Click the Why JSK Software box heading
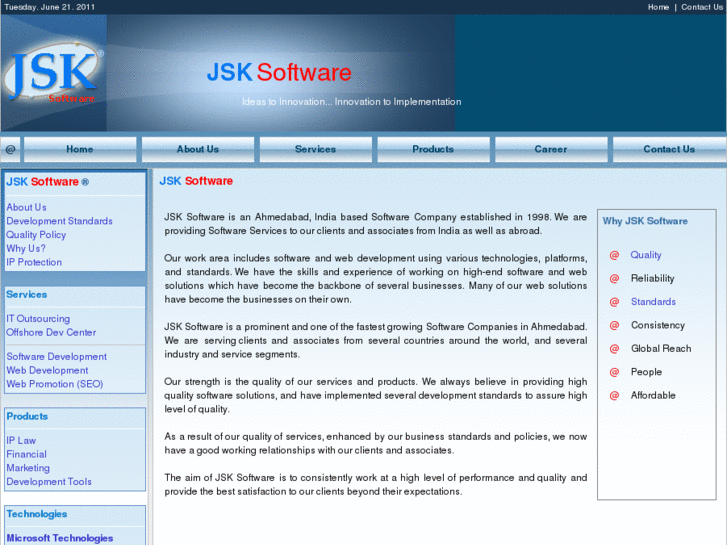727x545 pixels. tap(645, 221)
